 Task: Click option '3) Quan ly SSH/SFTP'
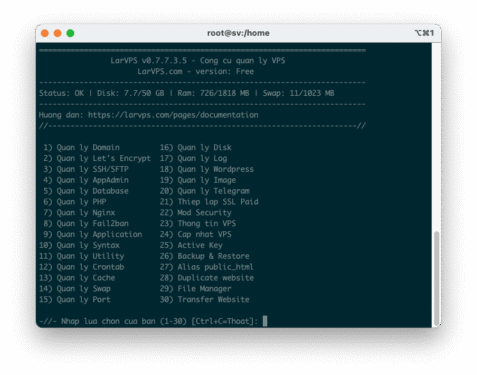pyautogui.click(x=86, y=169)
